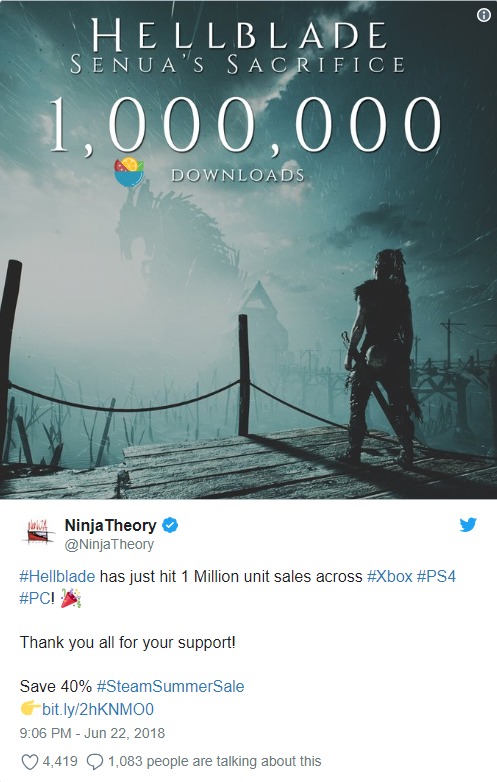The width and height of the screenshot is (497, 782).
Task: Click the @NinjaTheory handle
Action: pyautogui.click(x=109, y=544)
